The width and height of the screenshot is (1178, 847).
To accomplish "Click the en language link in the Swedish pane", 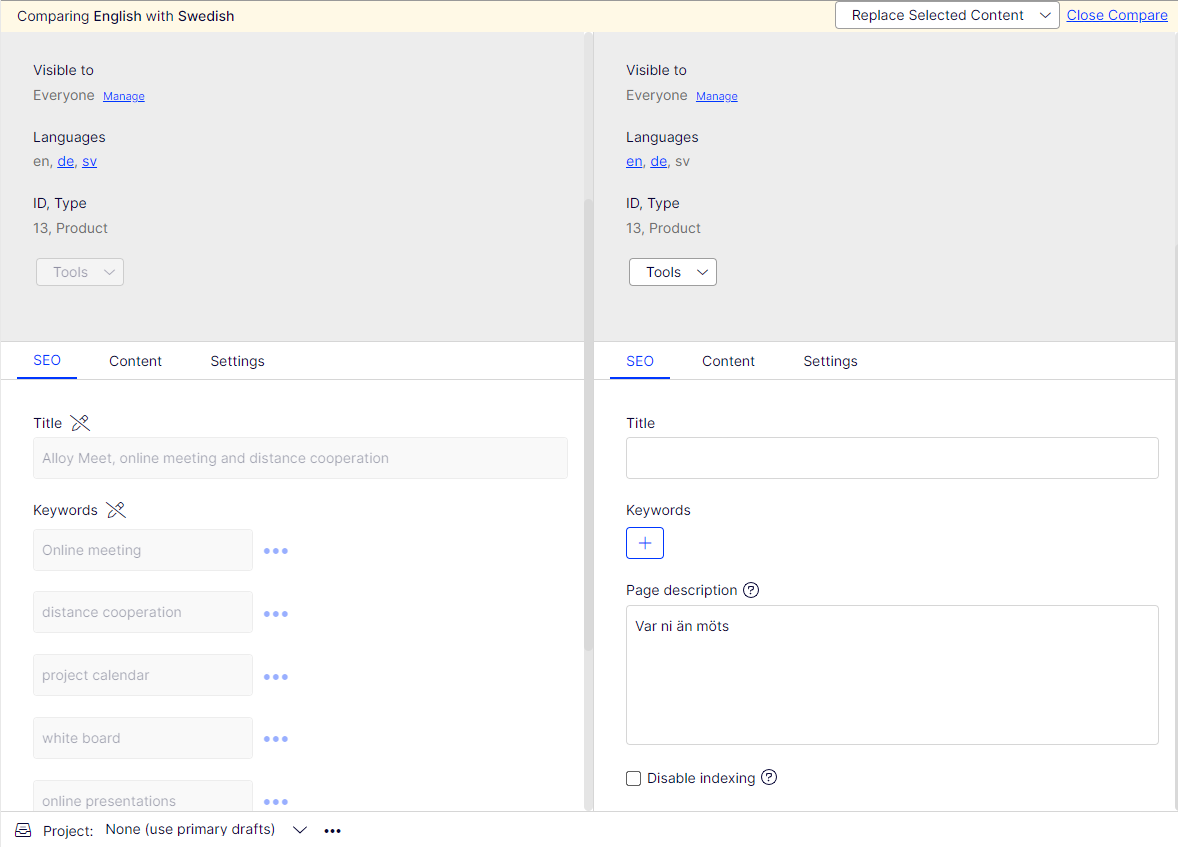I will coord(634,162).
